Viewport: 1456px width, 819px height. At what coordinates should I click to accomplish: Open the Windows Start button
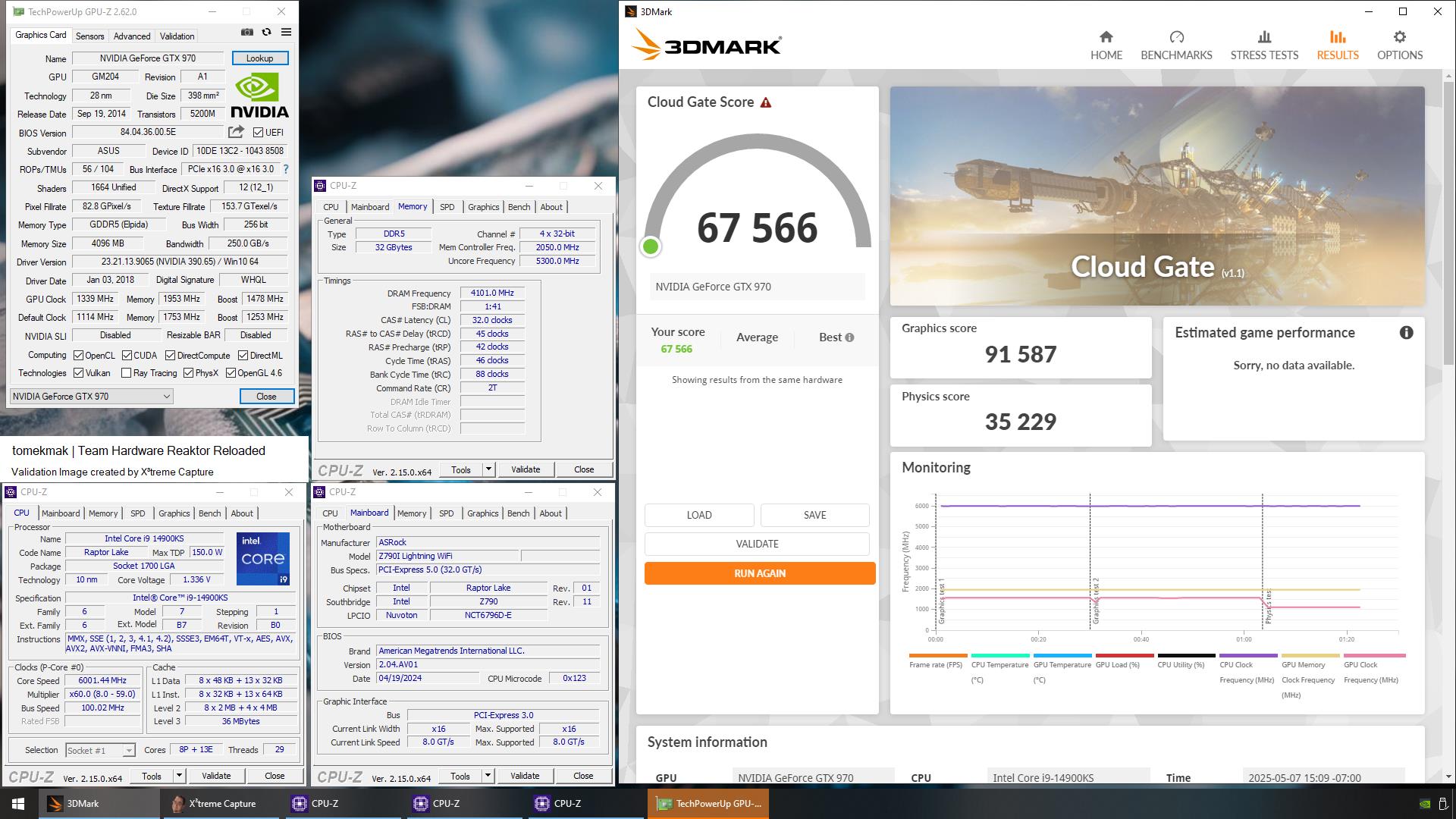coord(18,804)
